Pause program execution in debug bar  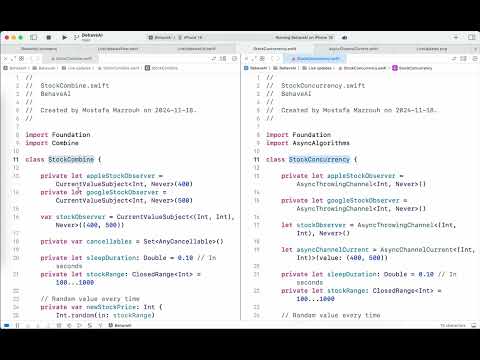[17, 325]
